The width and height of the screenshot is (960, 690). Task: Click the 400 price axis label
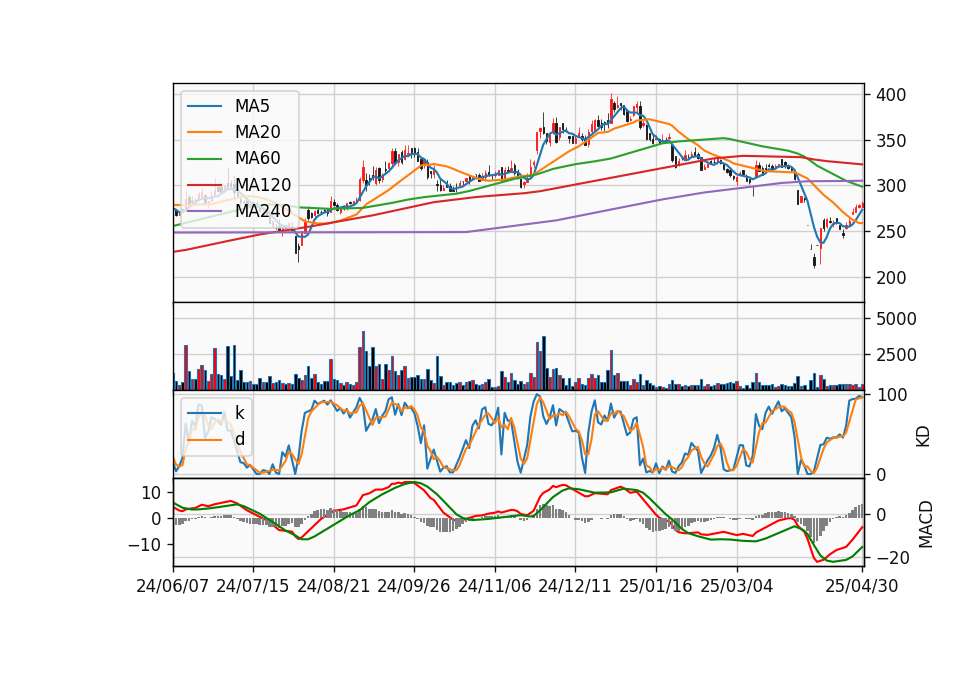[891, 95]
